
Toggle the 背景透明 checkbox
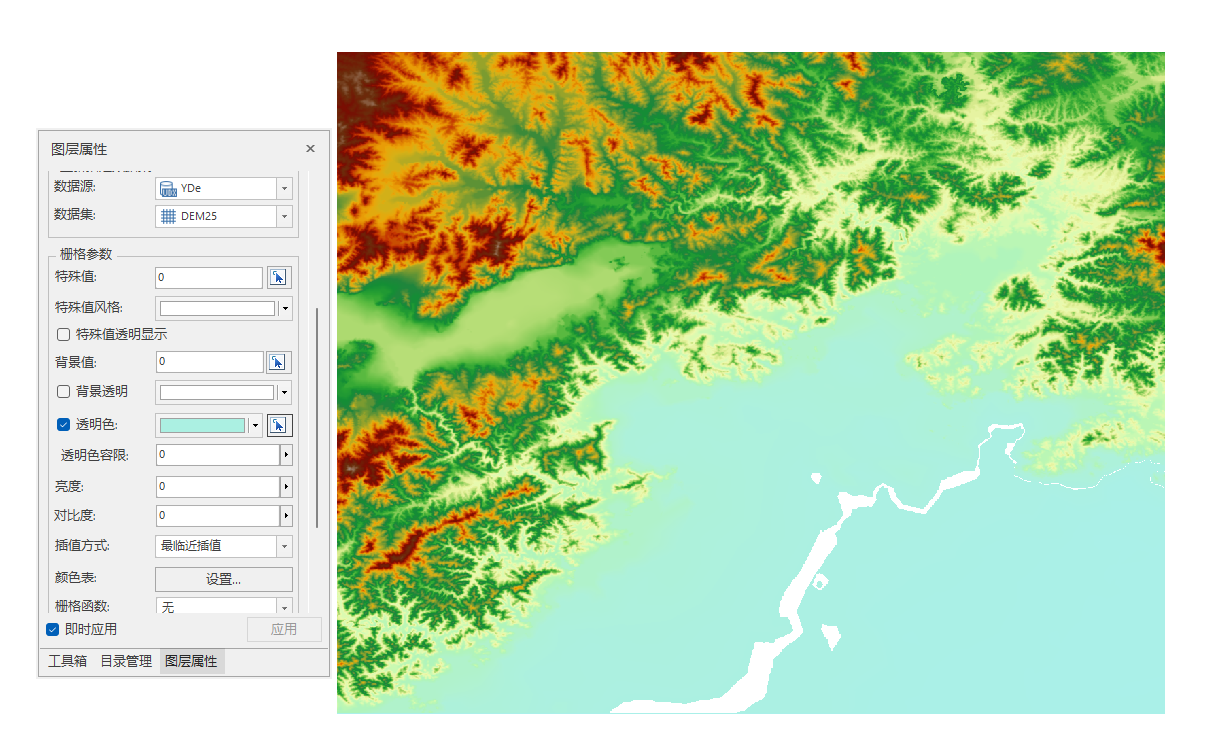(x=64, y=392)
